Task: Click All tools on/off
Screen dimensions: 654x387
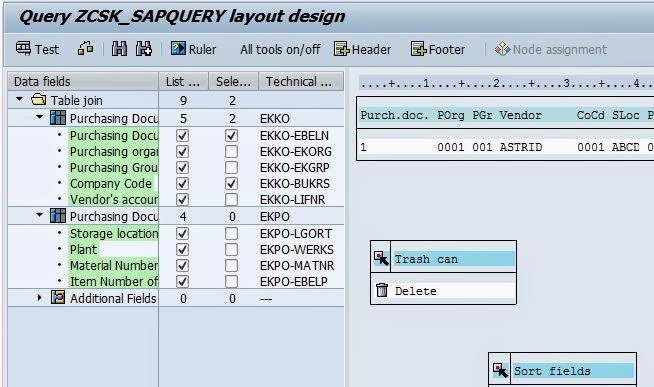Action: pyautogui.click(x=280, y=50)
